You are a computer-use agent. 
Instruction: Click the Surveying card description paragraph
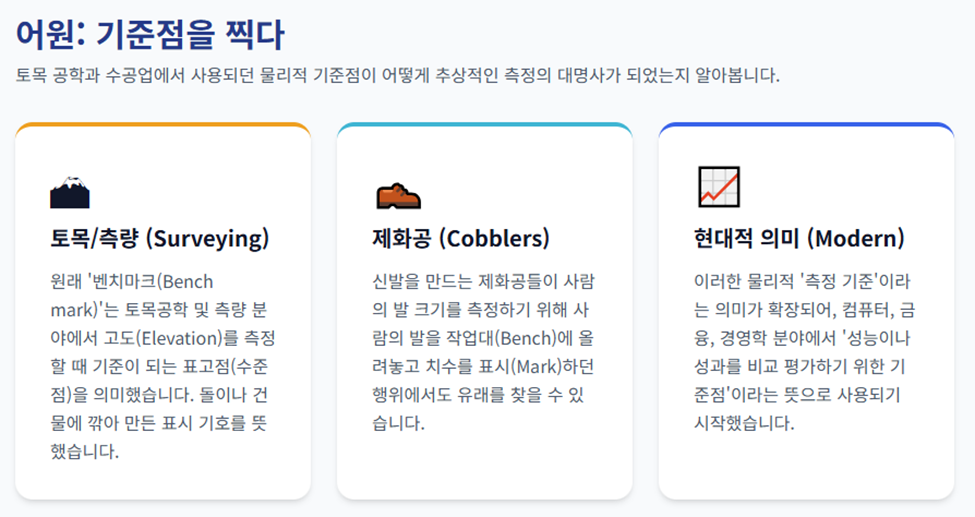coord(163,366)
